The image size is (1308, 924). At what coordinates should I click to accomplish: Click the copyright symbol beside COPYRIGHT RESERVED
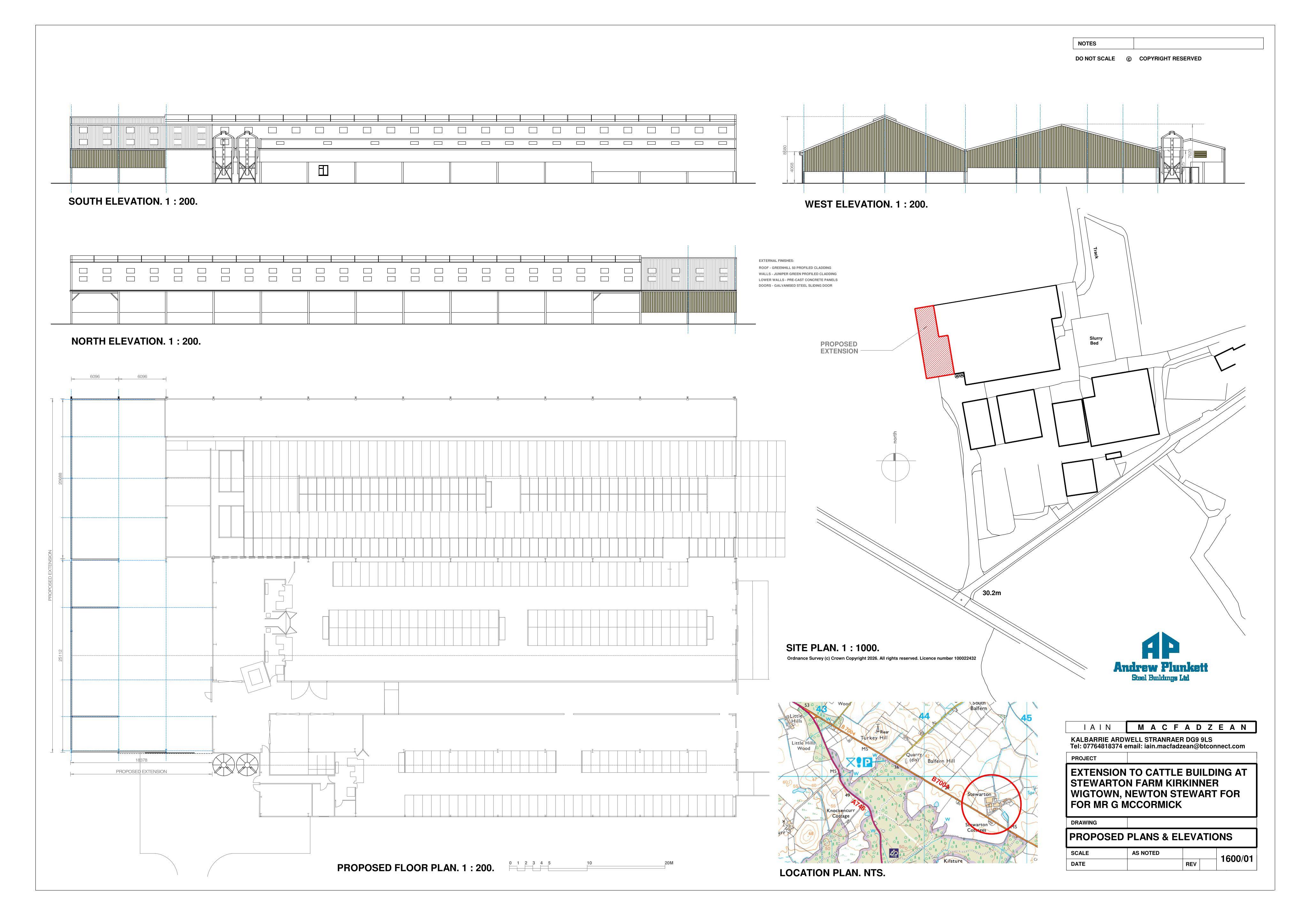pyautogui.click(x=1129, y=59)
